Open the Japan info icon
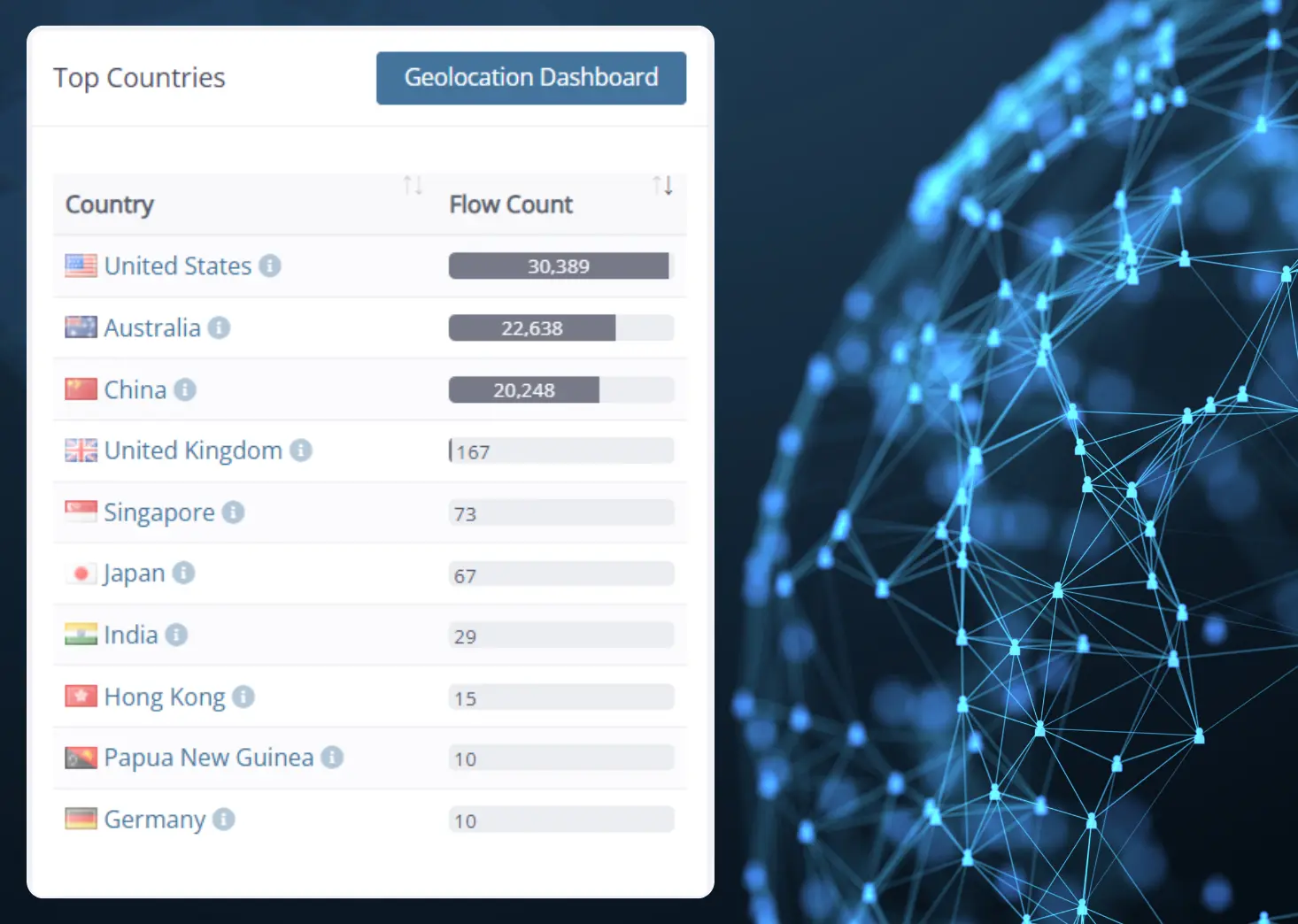The width and height of the screenshot is (1298, 924). [x=183, y=574]
